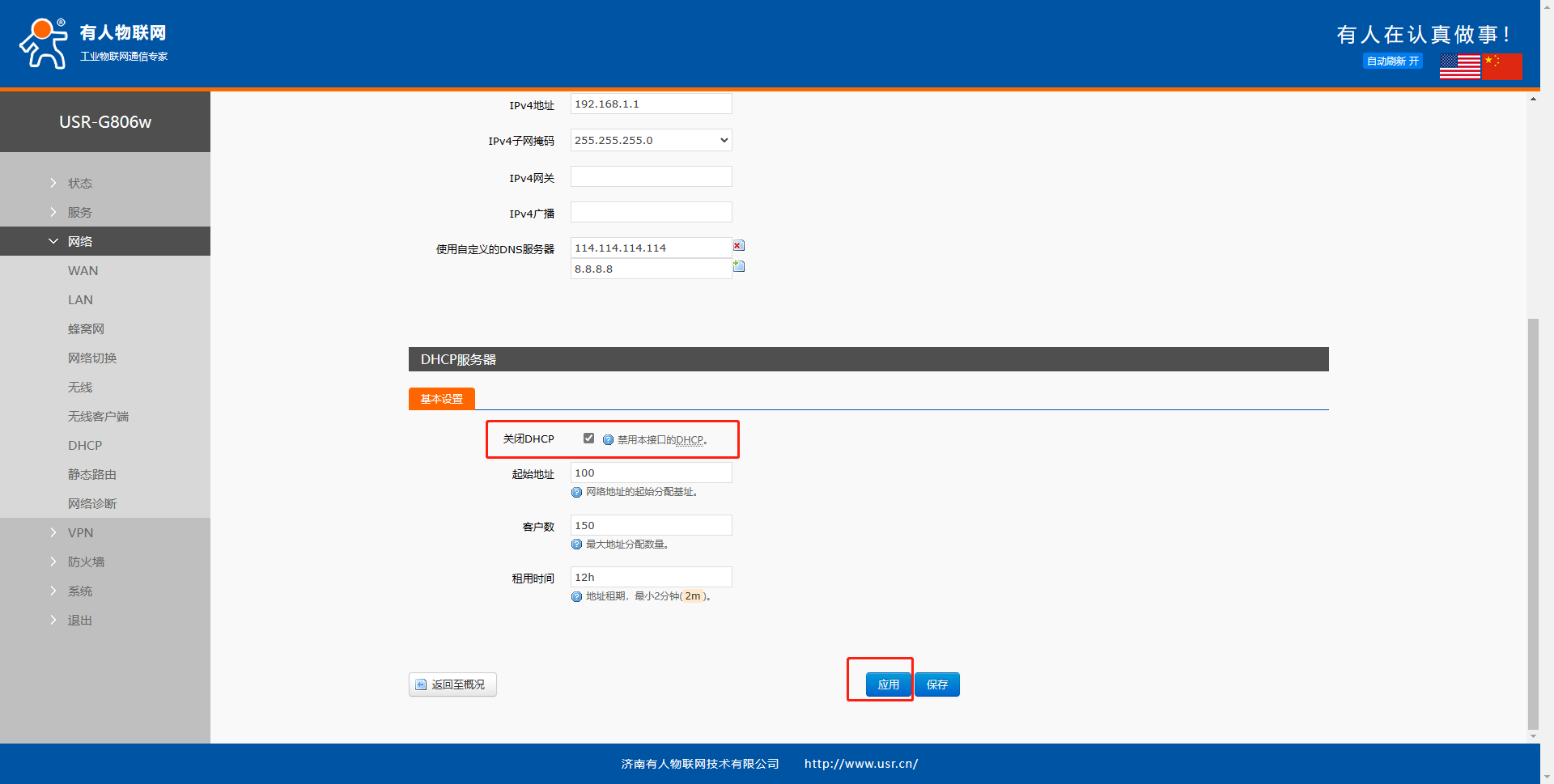
Task: Click the help icon beside 禁用本接口的DHCP
Action: click(x=608, y=440)
